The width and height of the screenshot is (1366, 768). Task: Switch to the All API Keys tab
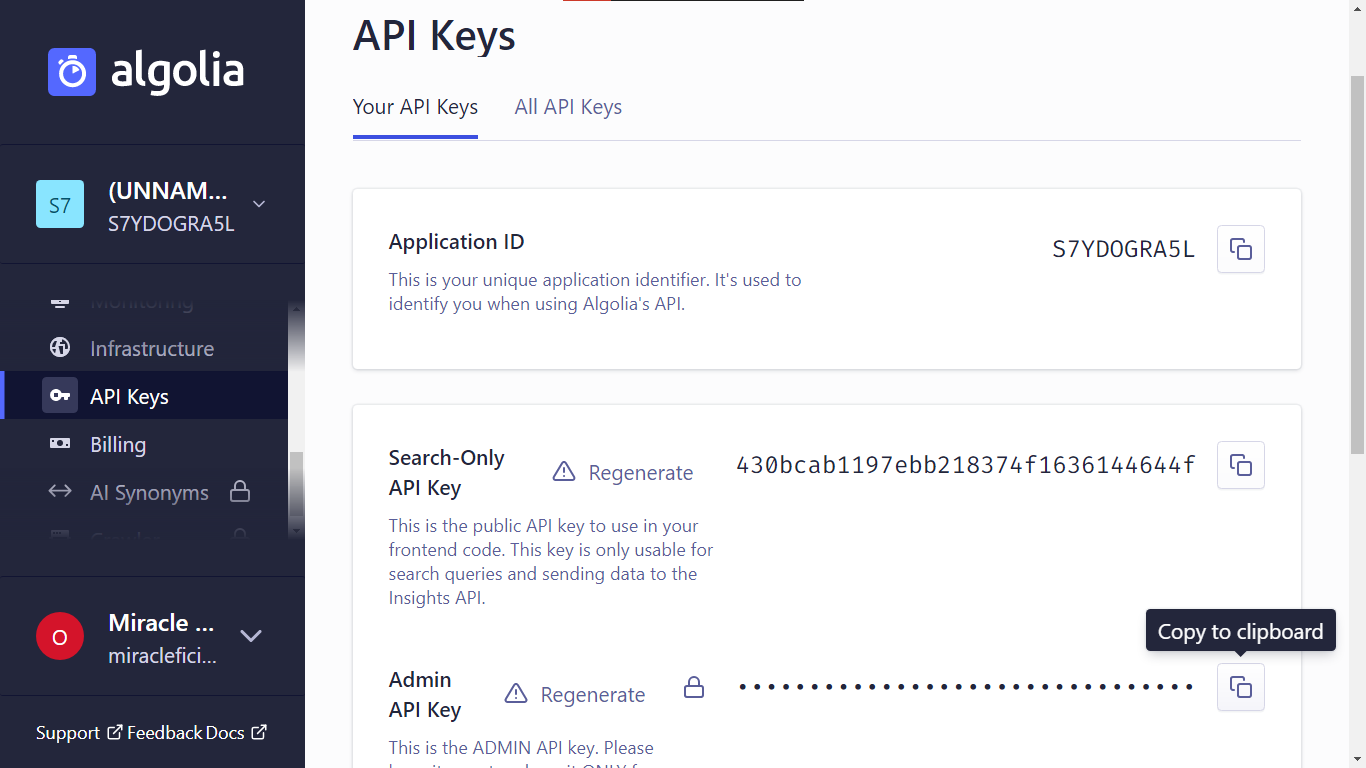point(568,107)
